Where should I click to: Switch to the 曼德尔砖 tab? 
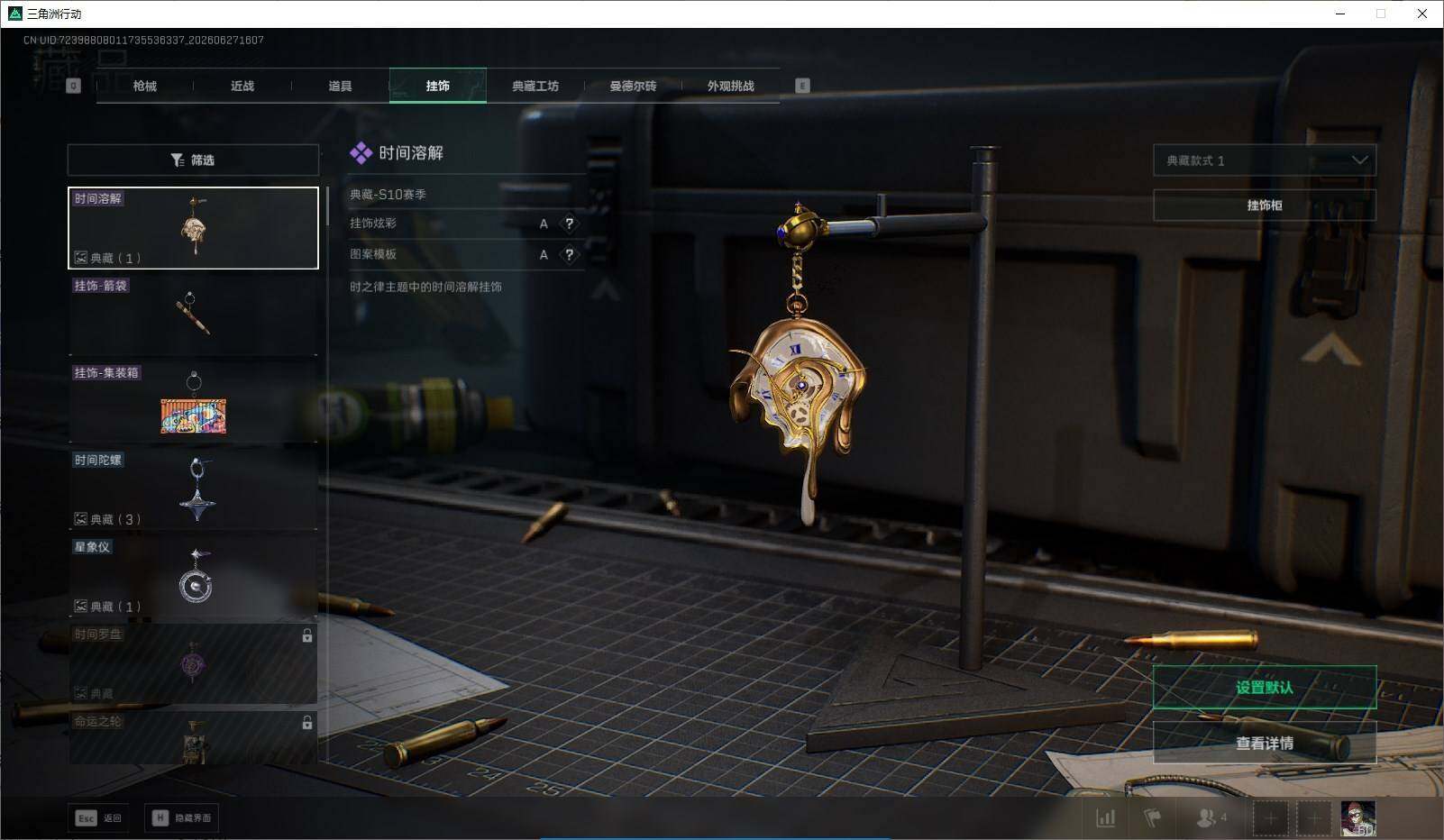[633, 86]
